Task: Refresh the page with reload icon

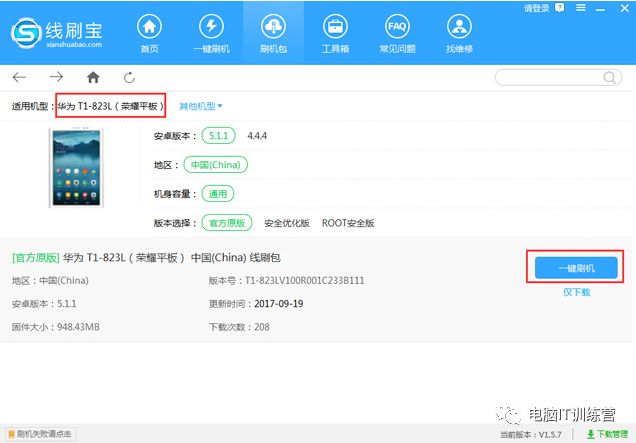Action: tap(129, 77)
